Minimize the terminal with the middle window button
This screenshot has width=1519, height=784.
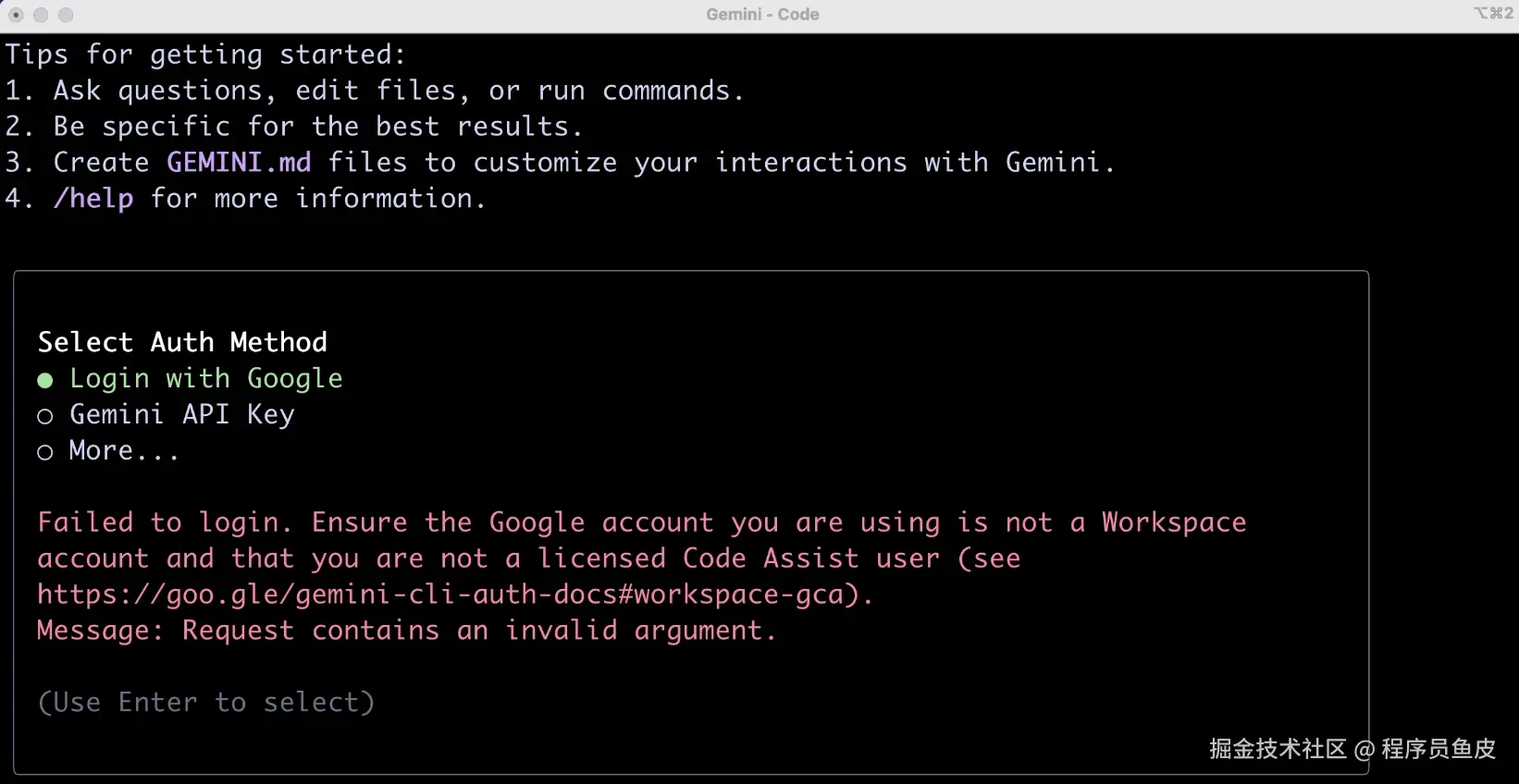(x=41, y=15)
